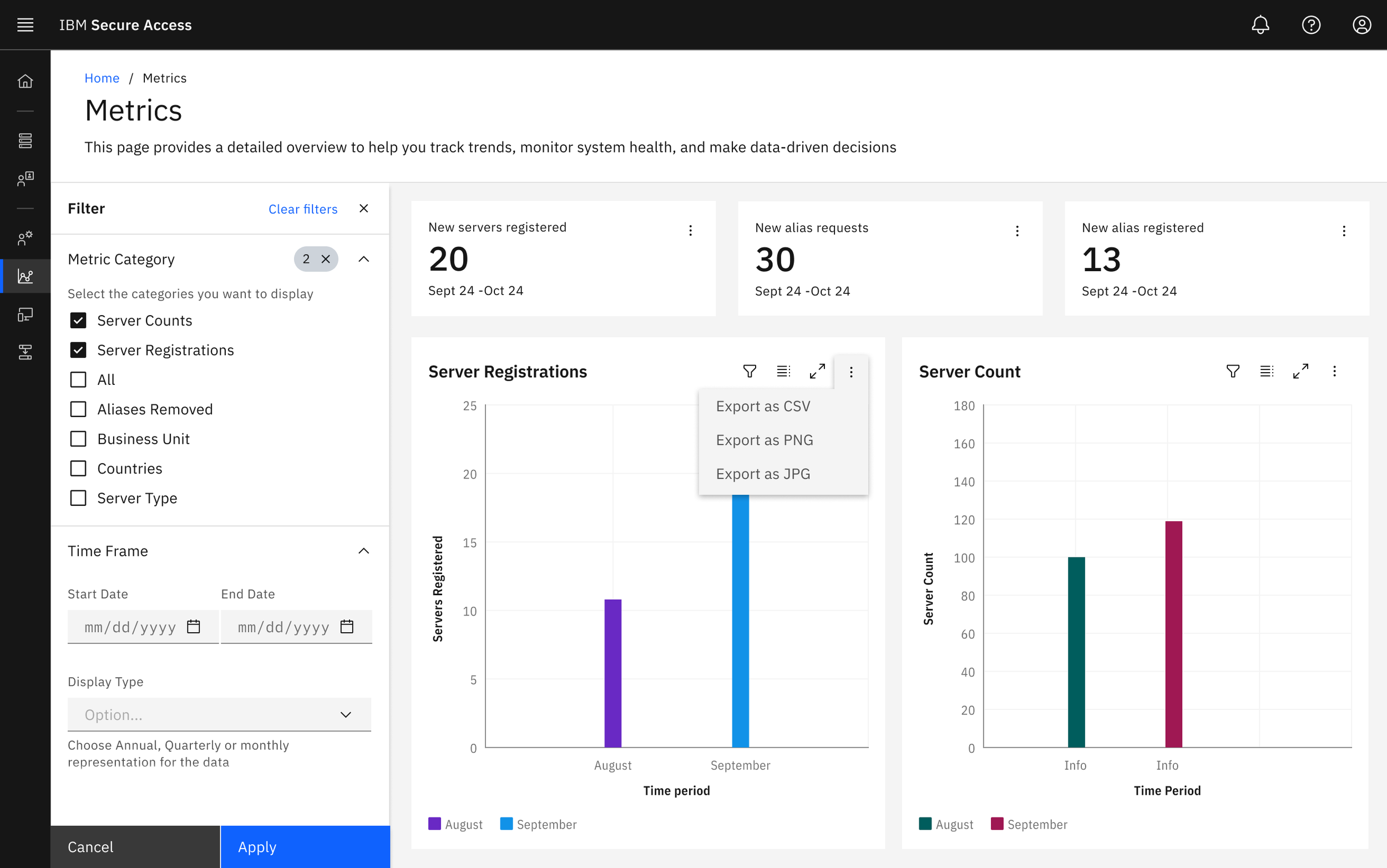Go to Home in the sidebar
The width and height of the screenshot is (1387, 868).
point(26,81)
